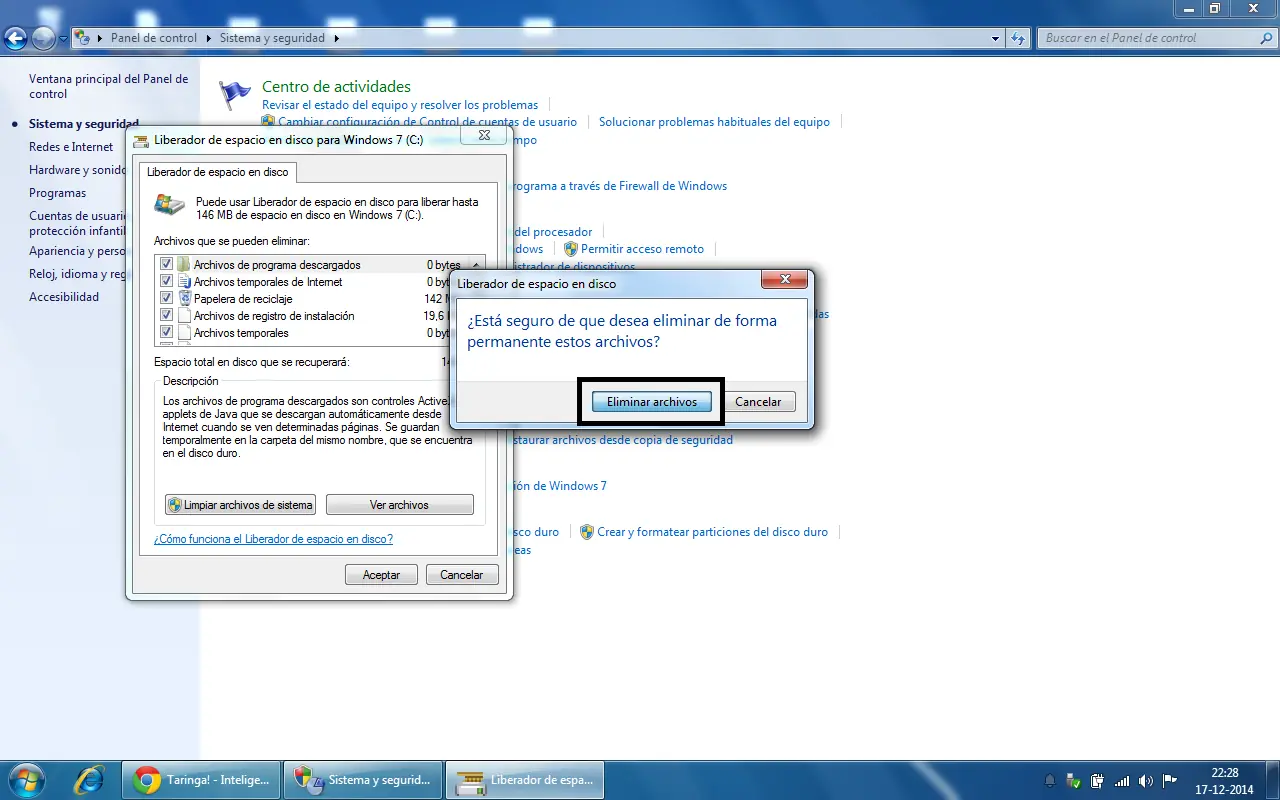
Task: Open the volume speaker tray icon
Action: pos(1145,781)
